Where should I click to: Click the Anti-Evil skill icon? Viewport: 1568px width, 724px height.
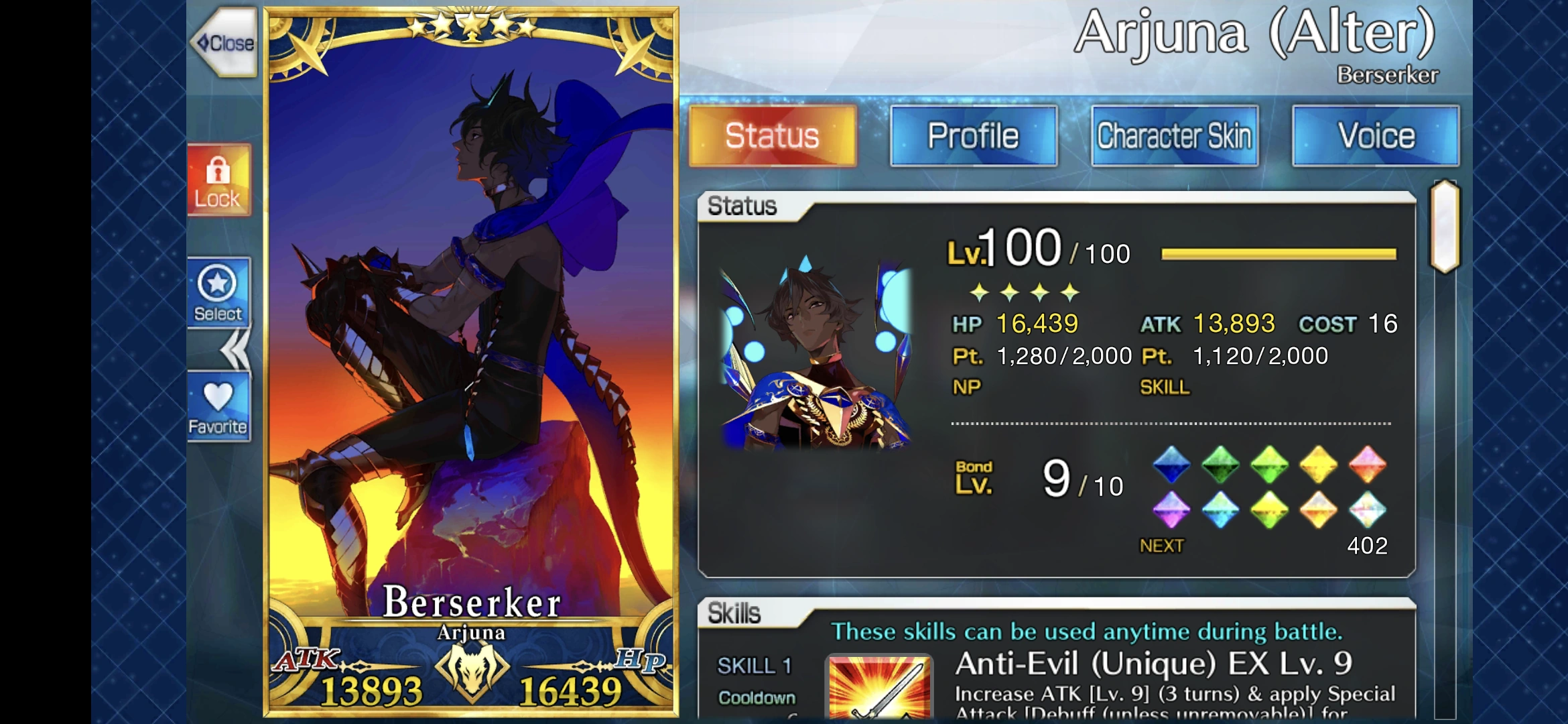tap(880, 688)
